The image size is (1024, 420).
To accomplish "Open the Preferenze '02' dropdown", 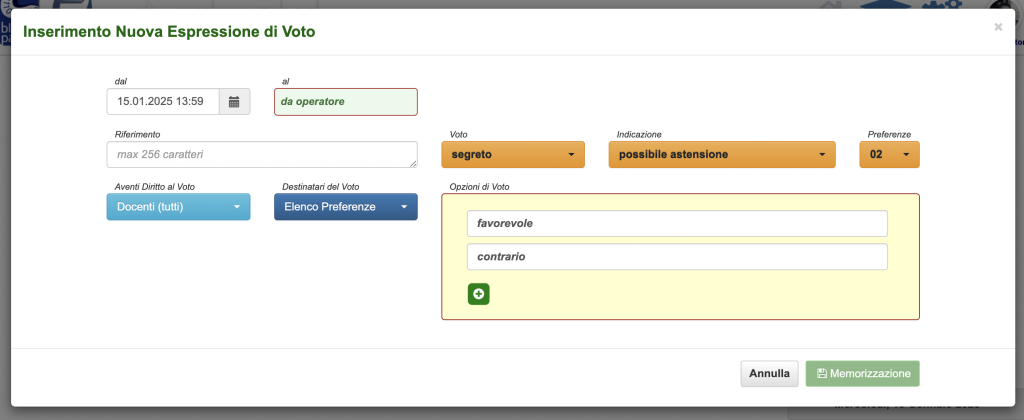I will pos(889,155).
